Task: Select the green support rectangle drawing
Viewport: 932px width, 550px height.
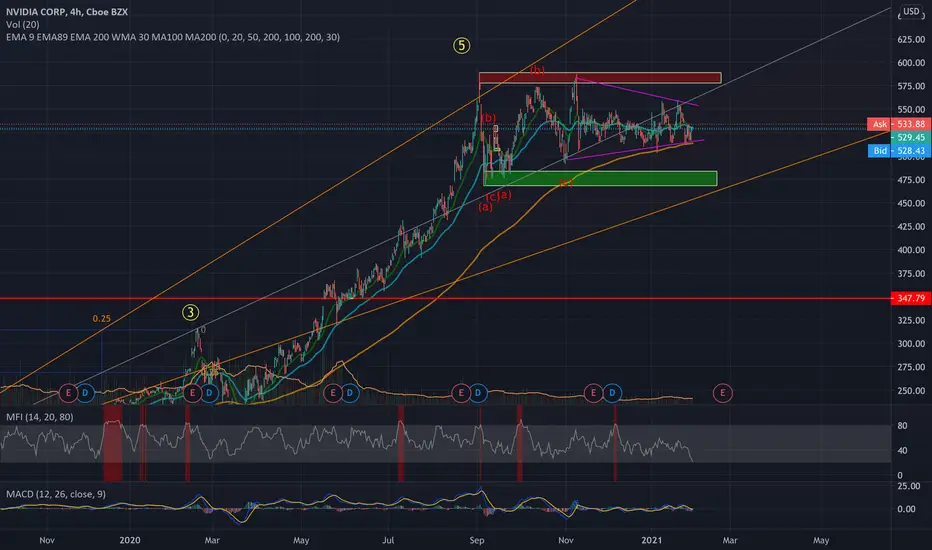Action: coord(600,178)
